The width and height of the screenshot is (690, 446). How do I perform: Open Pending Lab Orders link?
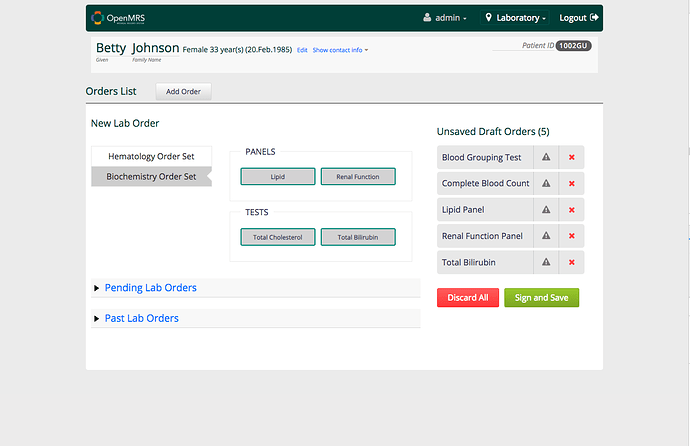click(150, 288)
